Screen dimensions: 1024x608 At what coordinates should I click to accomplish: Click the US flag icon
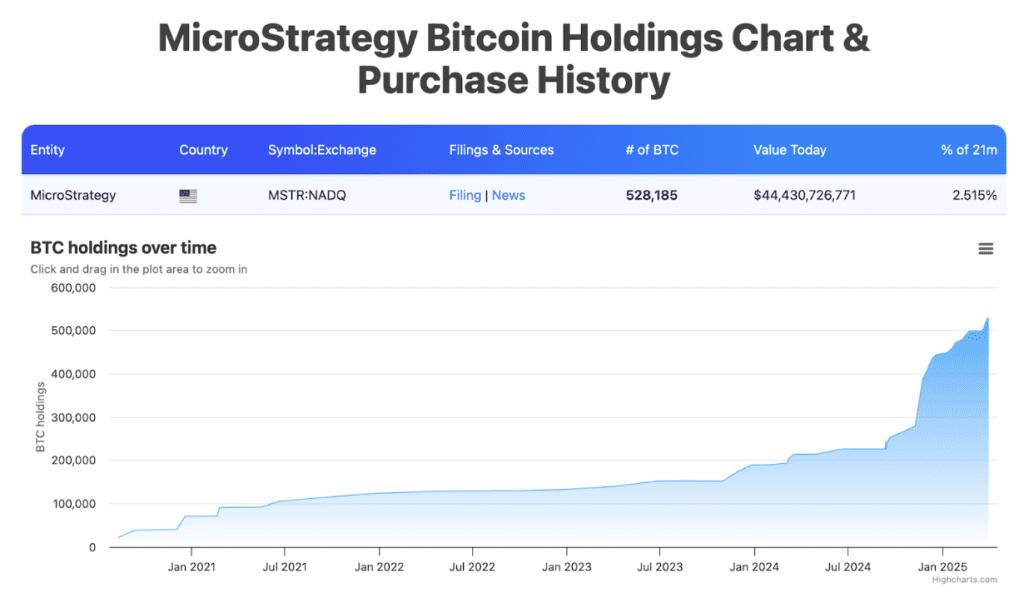[188, 196]
